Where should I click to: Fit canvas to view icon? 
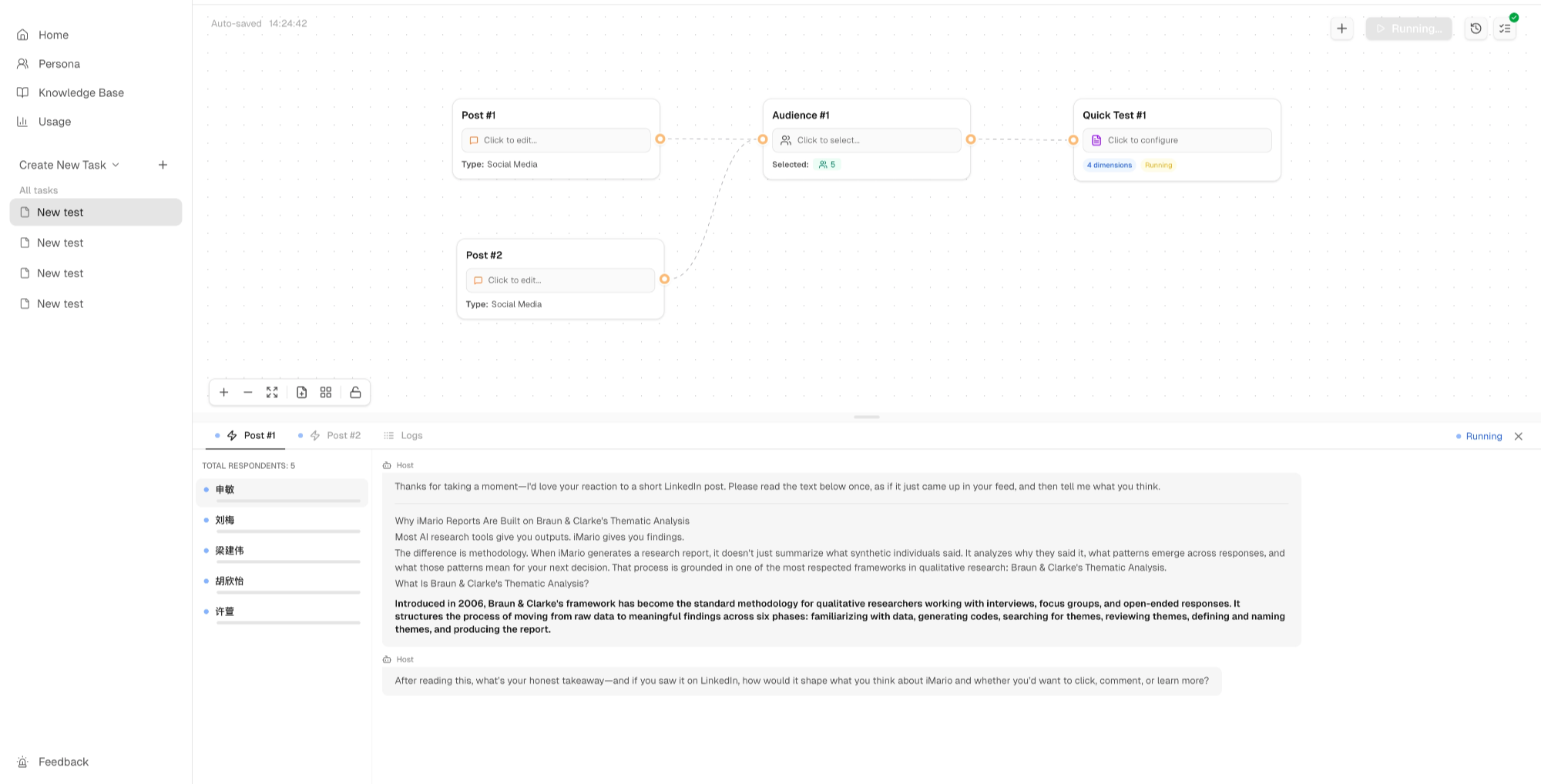coord(272,392)
